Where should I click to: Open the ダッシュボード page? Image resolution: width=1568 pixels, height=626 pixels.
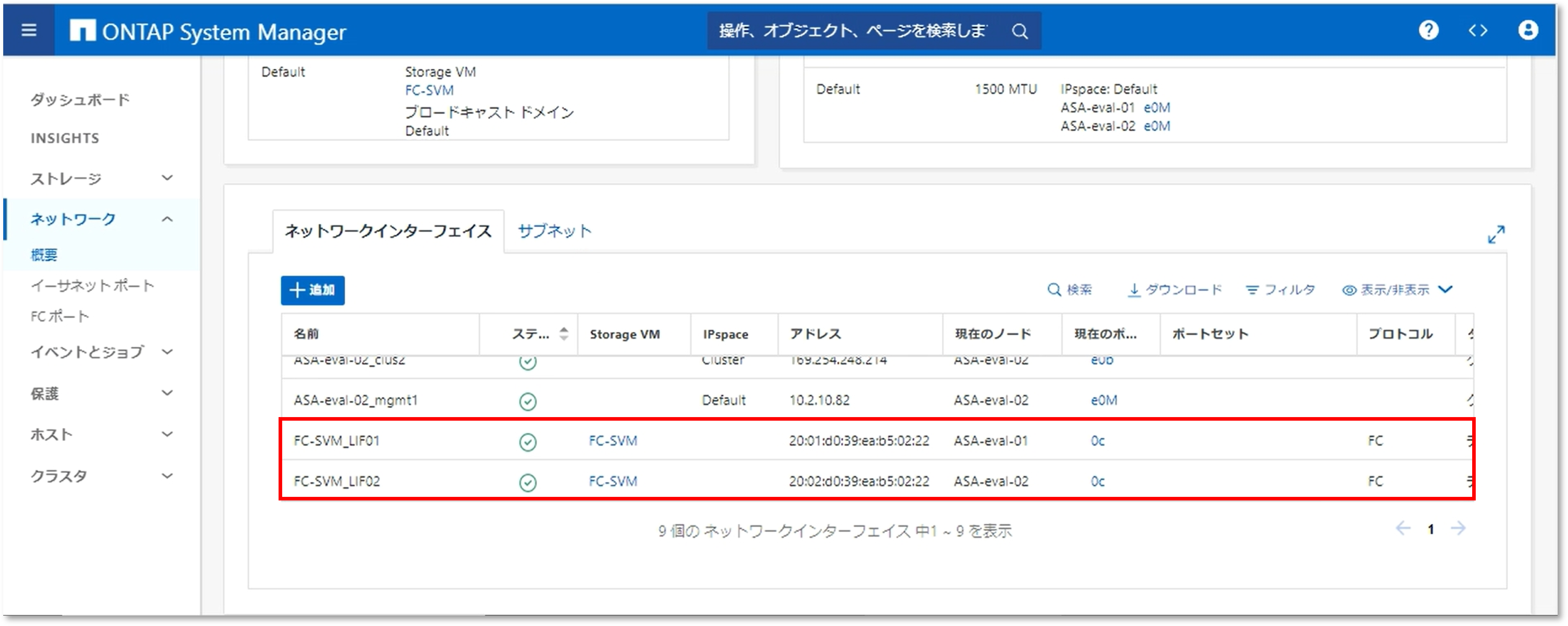pyautogui.click(x=80, y=99)
